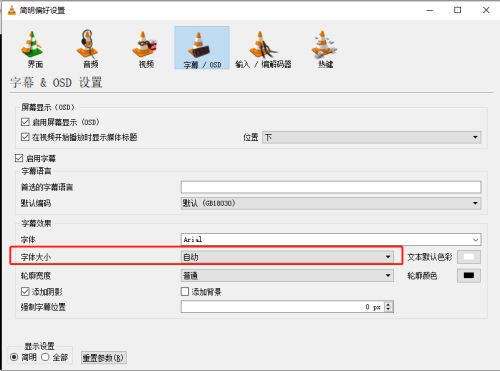Viewport: 500px width, 371px height.
Task: Click the 字幕语言 group label
Action: (36, 171)
